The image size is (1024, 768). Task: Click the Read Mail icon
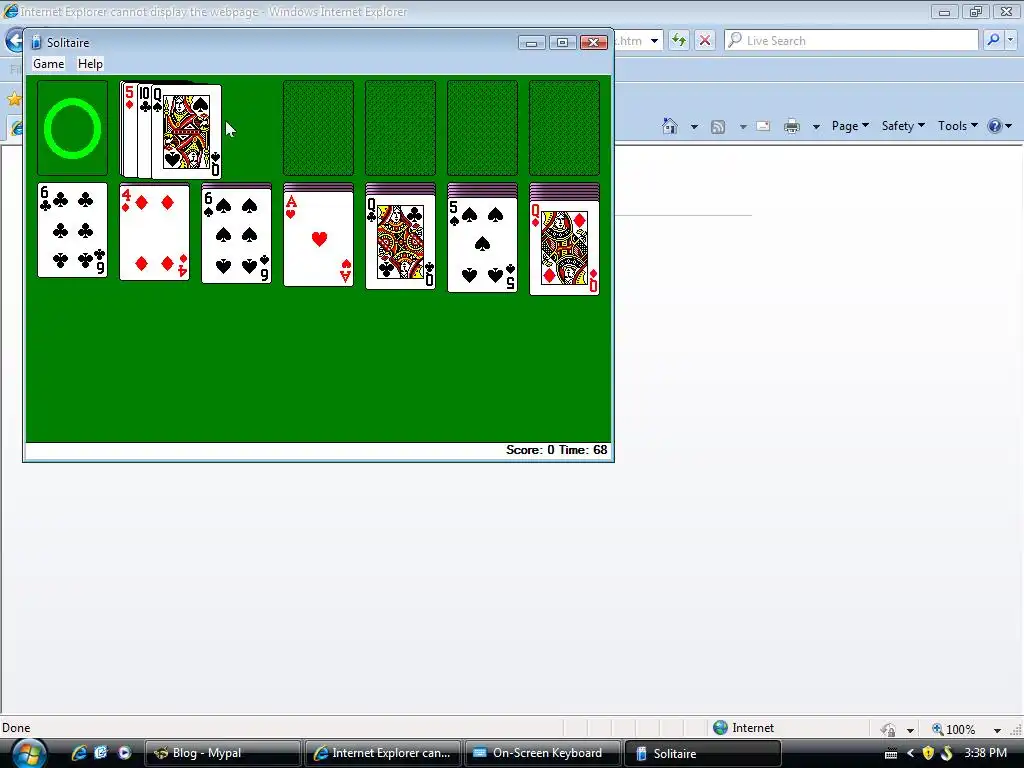click(763, 126)
